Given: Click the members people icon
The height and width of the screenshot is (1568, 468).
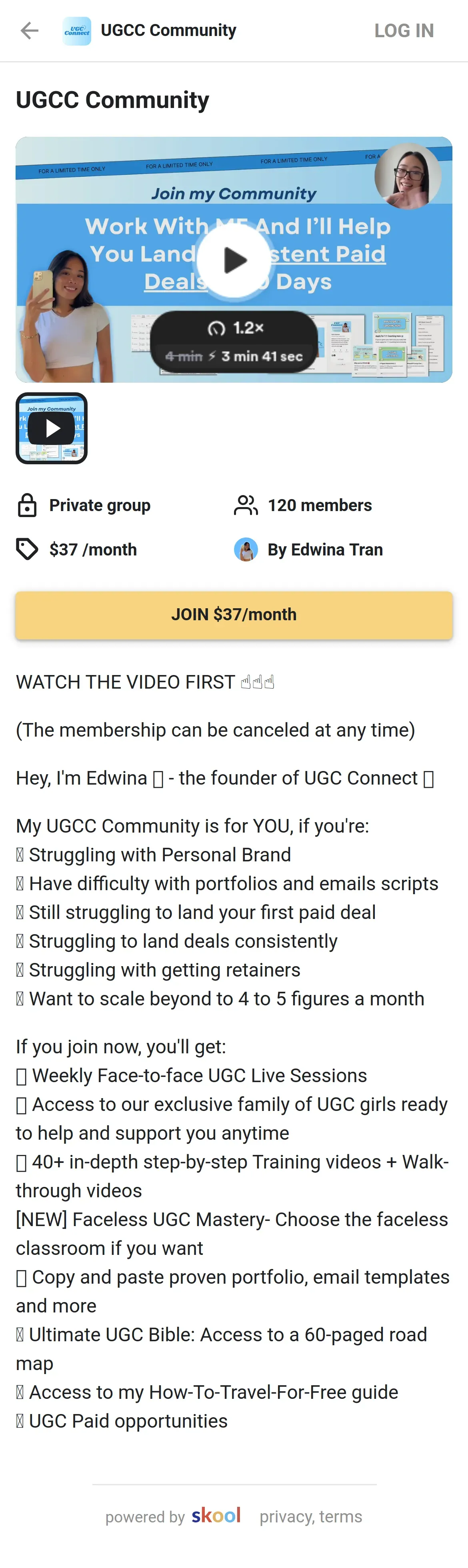Looking at the screenshot, I should [246, 505].
